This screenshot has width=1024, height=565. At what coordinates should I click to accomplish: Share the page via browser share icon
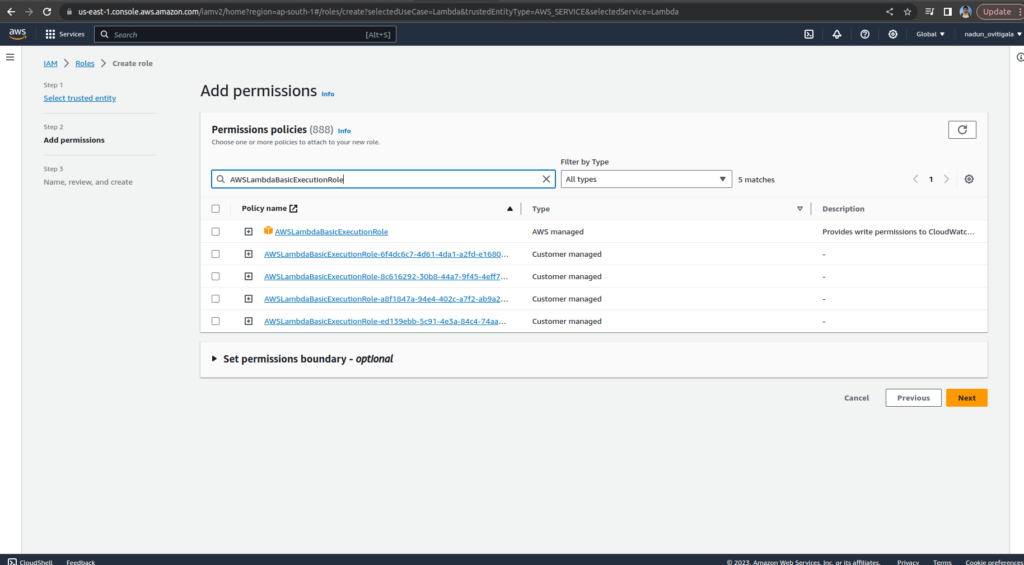tap(889, 12)
